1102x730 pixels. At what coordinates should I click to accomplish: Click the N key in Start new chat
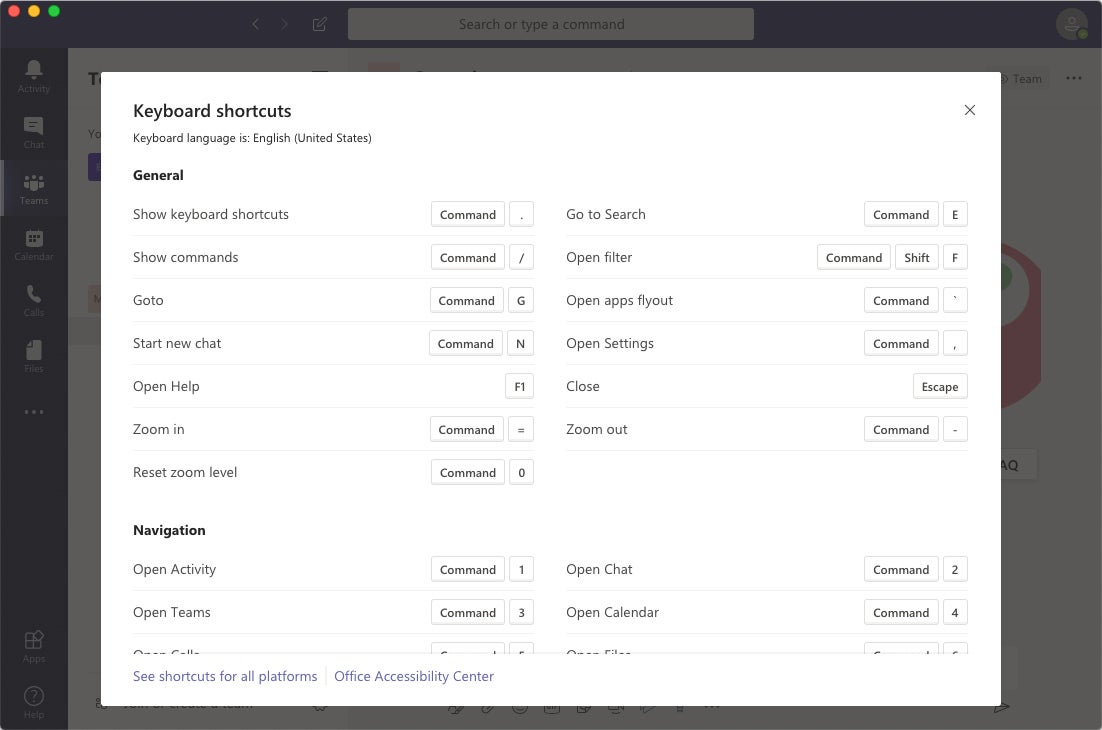pyautogui.click(x=520, y=343)
